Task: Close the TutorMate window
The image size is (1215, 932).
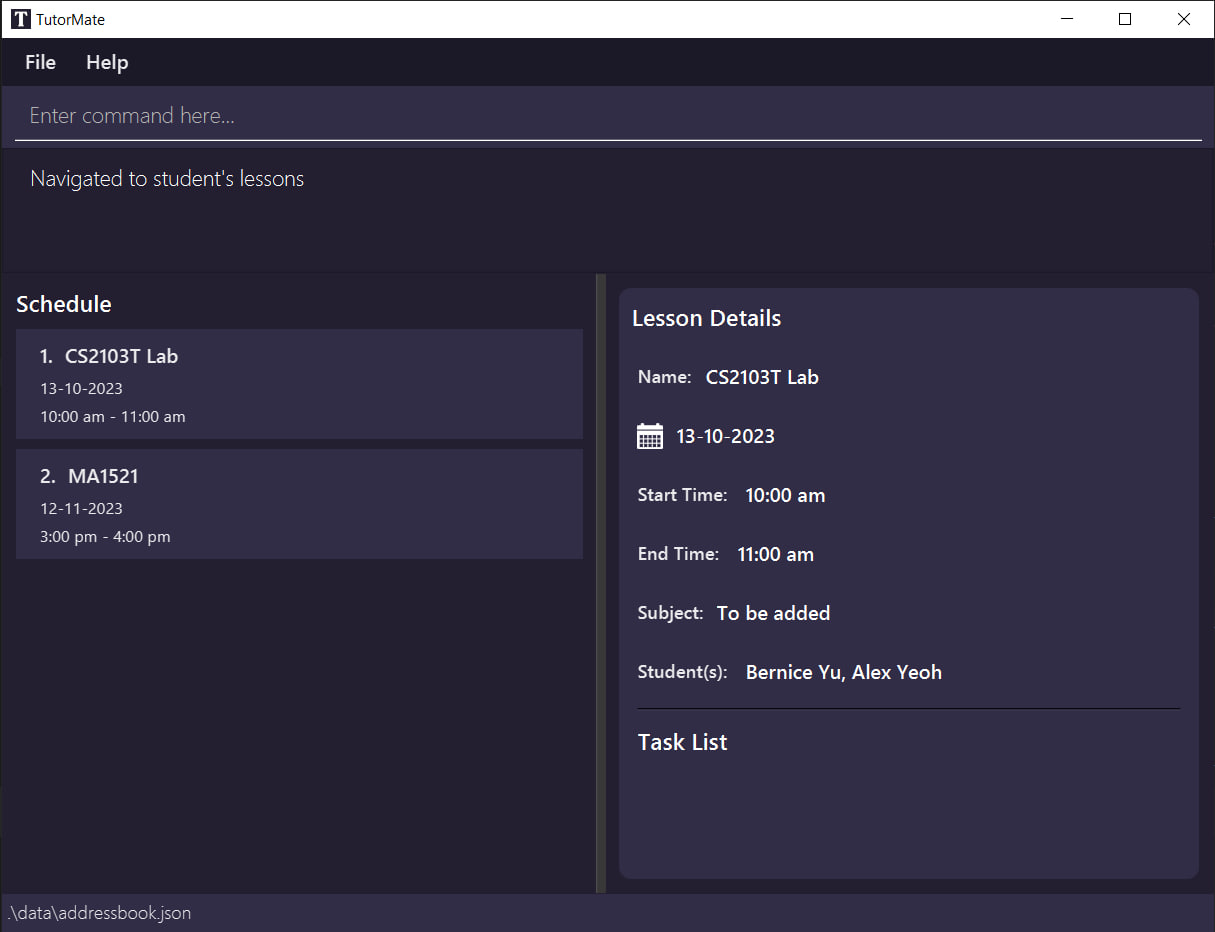Action: pyautogui.click(x=1184, y=19)
